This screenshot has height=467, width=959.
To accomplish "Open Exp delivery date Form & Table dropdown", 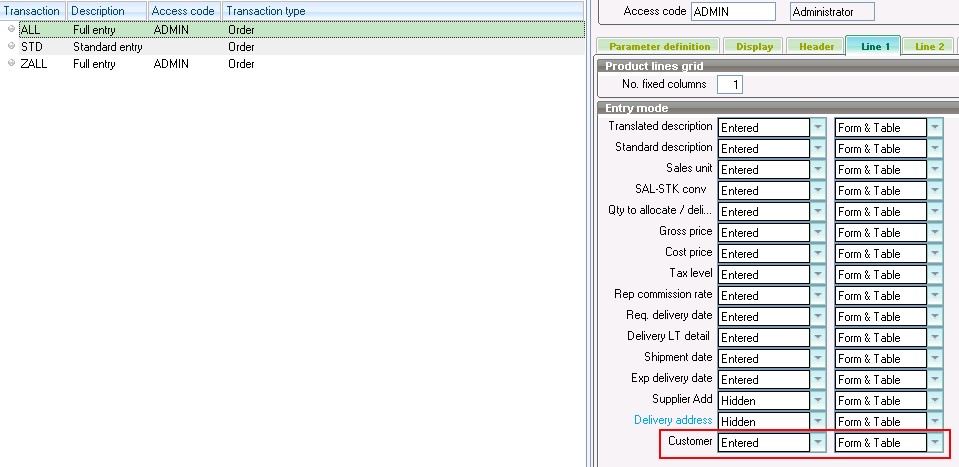I will click(935, 380).
